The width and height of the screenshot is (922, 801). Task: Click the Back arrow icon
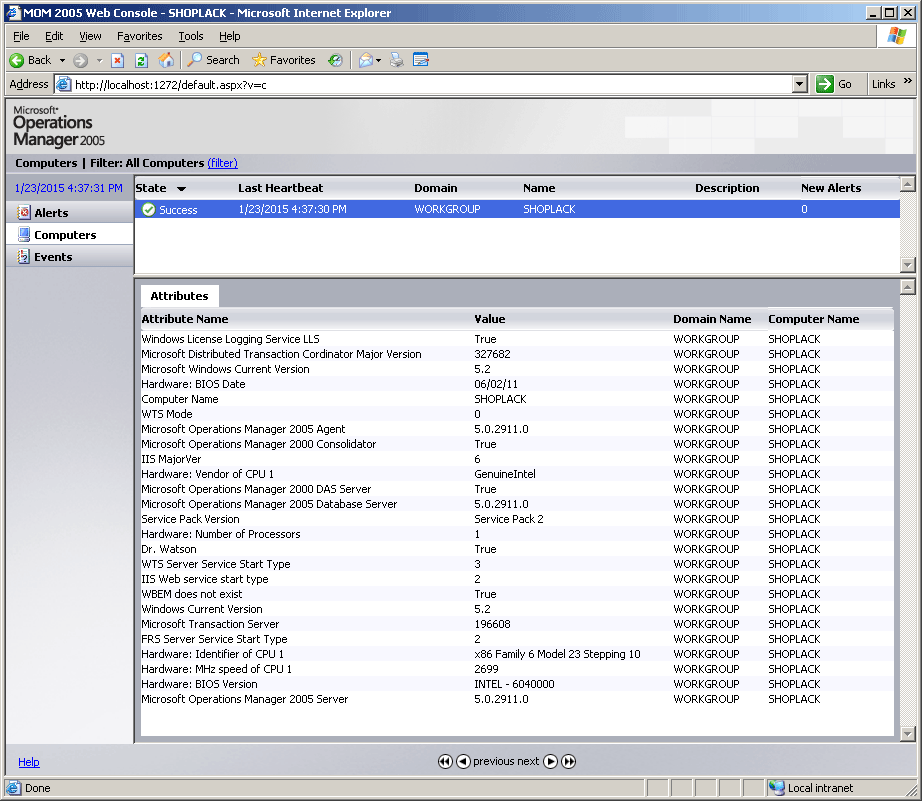tap(16, 60)
